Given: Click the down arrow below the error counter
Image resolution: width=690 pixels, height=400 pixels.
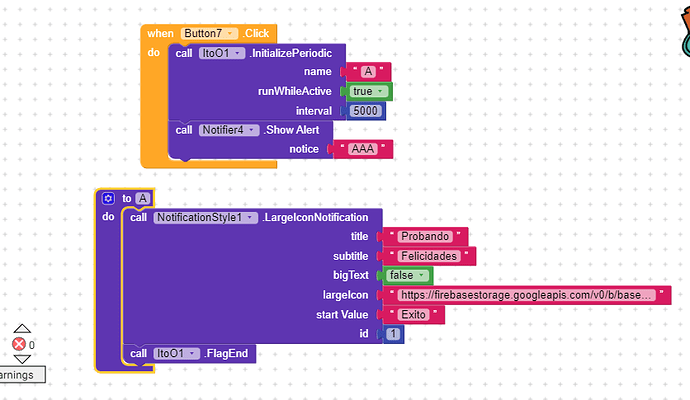Looking at the screenshot, I should point(21,360).
